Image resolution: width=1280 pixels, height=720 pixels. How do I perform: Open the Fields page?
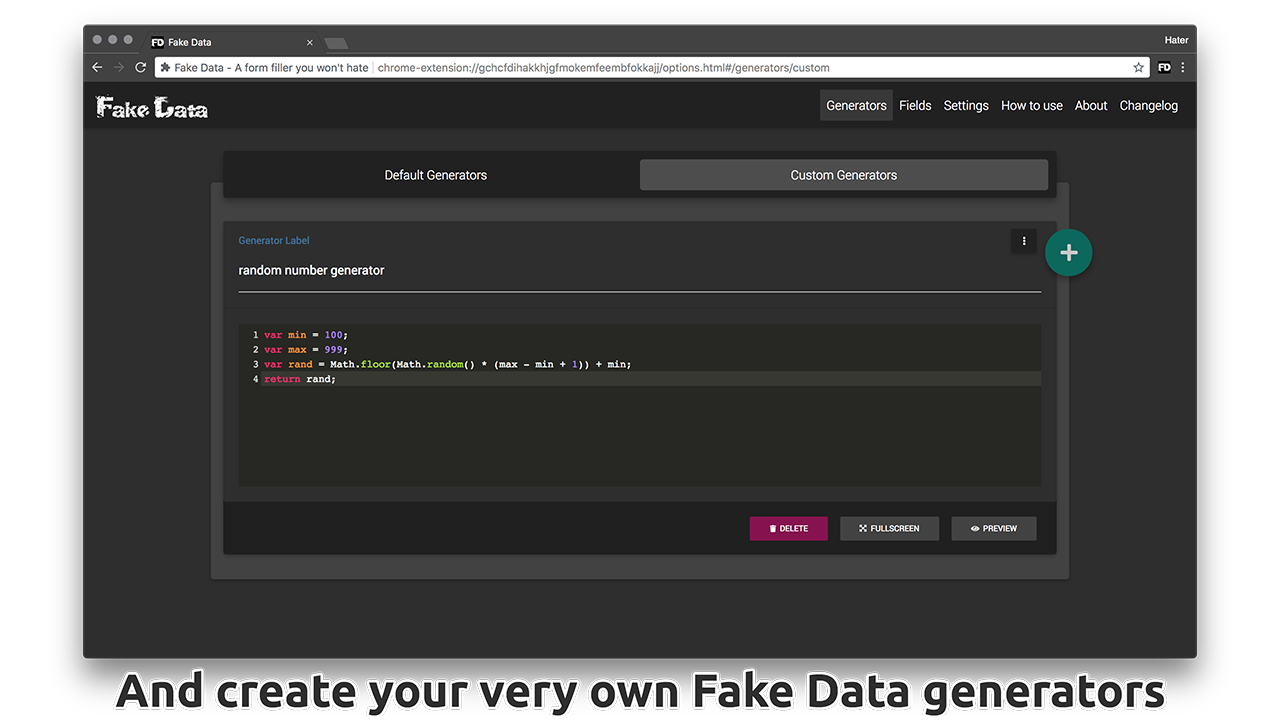click(915, 105)
